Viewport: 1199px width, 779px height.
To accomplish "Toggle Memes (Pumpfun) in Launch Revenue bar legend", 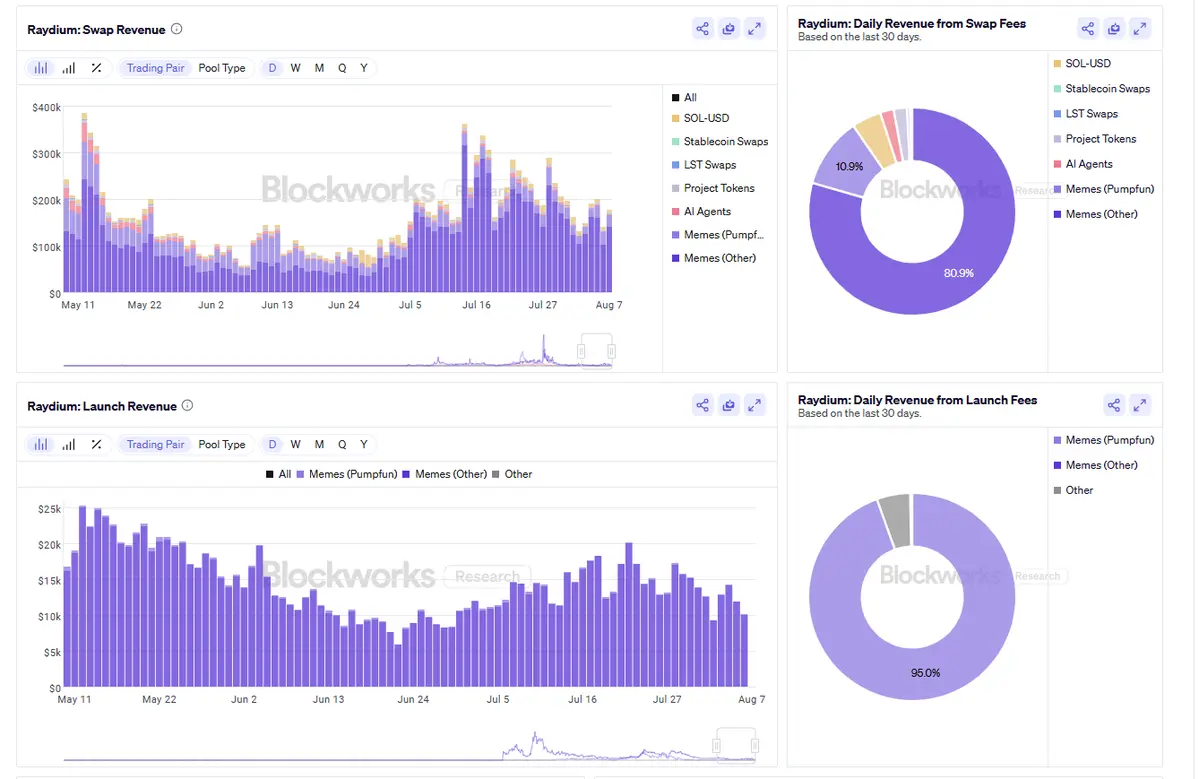I will [347, 474].
